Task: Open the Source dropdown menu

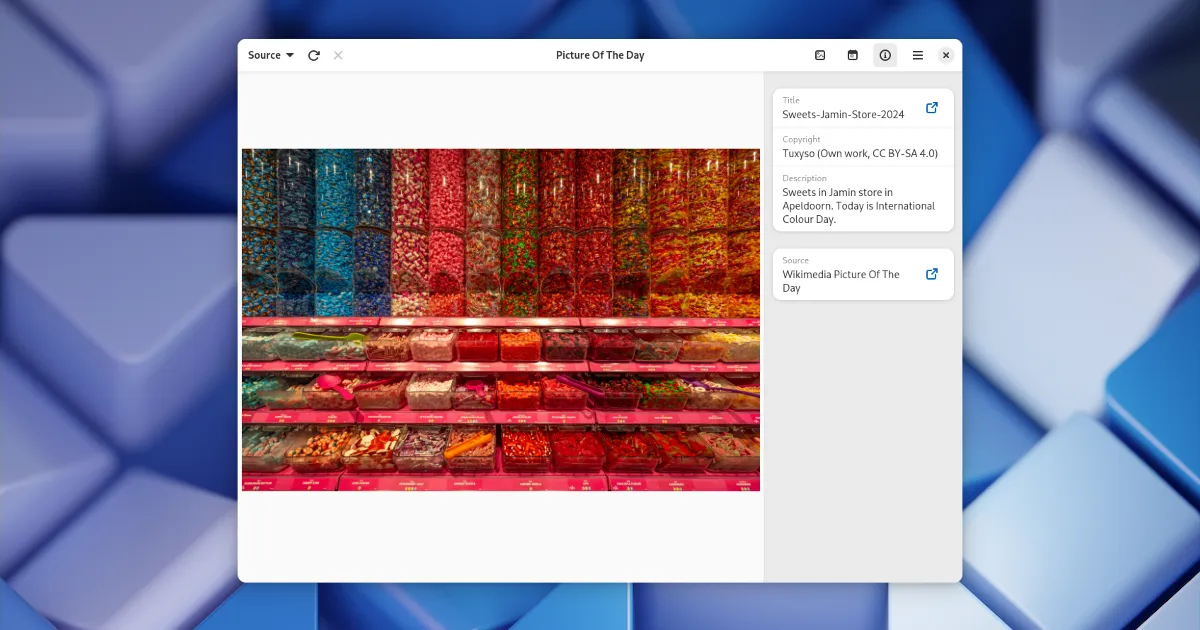Action: coord(270,55)
